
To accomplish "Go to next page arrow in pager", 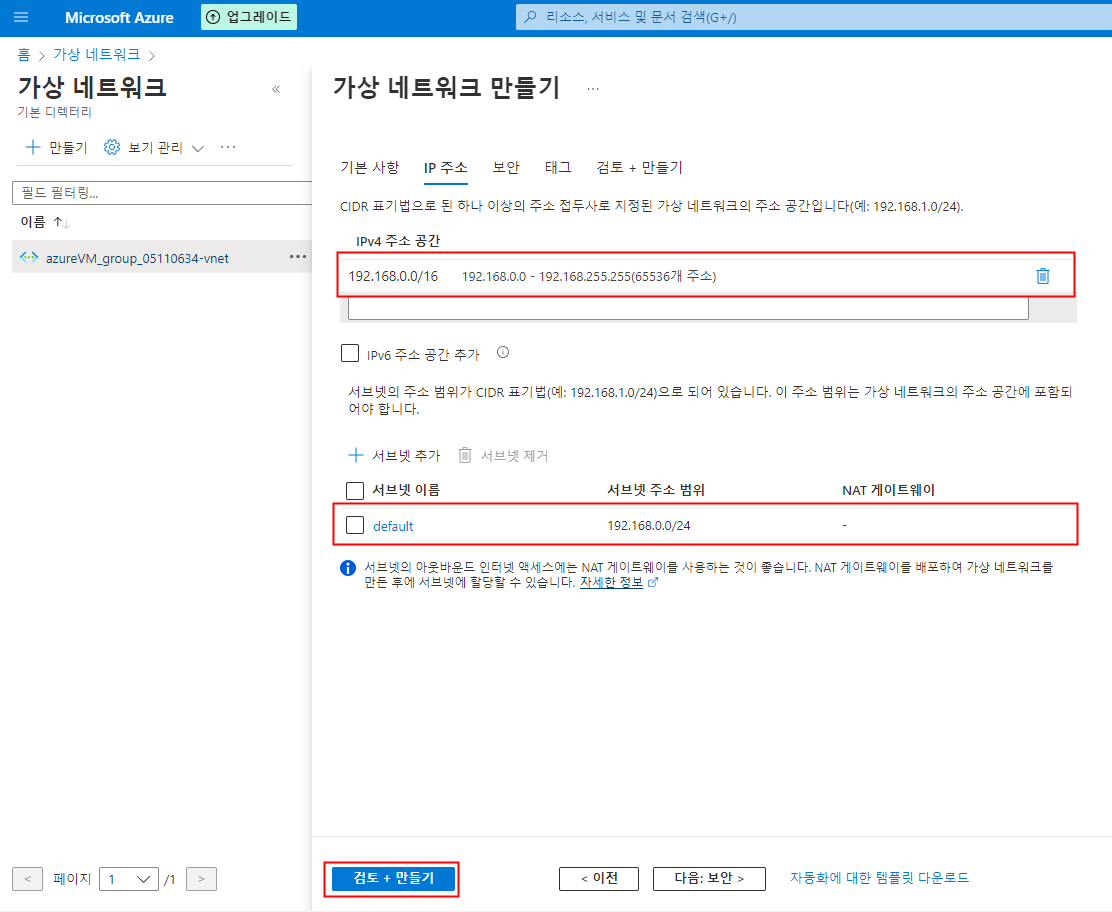I will (x=201, y=879).
